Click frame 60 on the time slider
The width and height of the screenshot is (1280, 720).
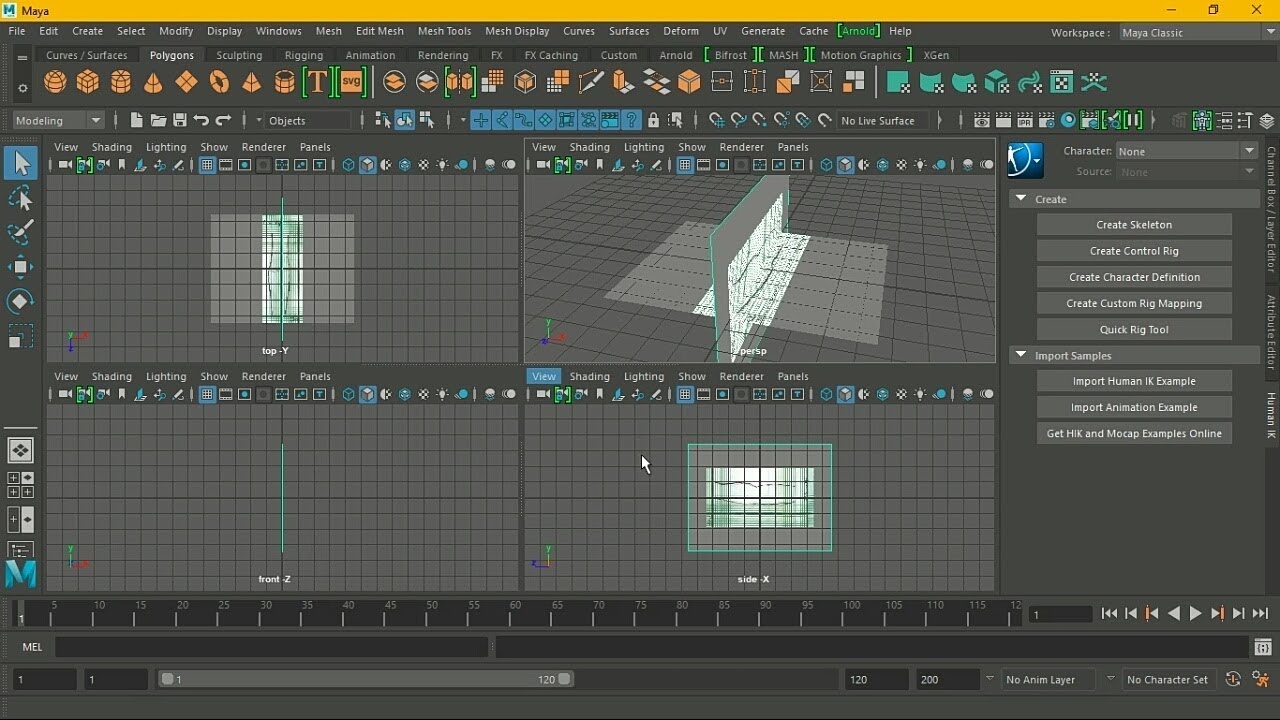[x=515, y=613]
